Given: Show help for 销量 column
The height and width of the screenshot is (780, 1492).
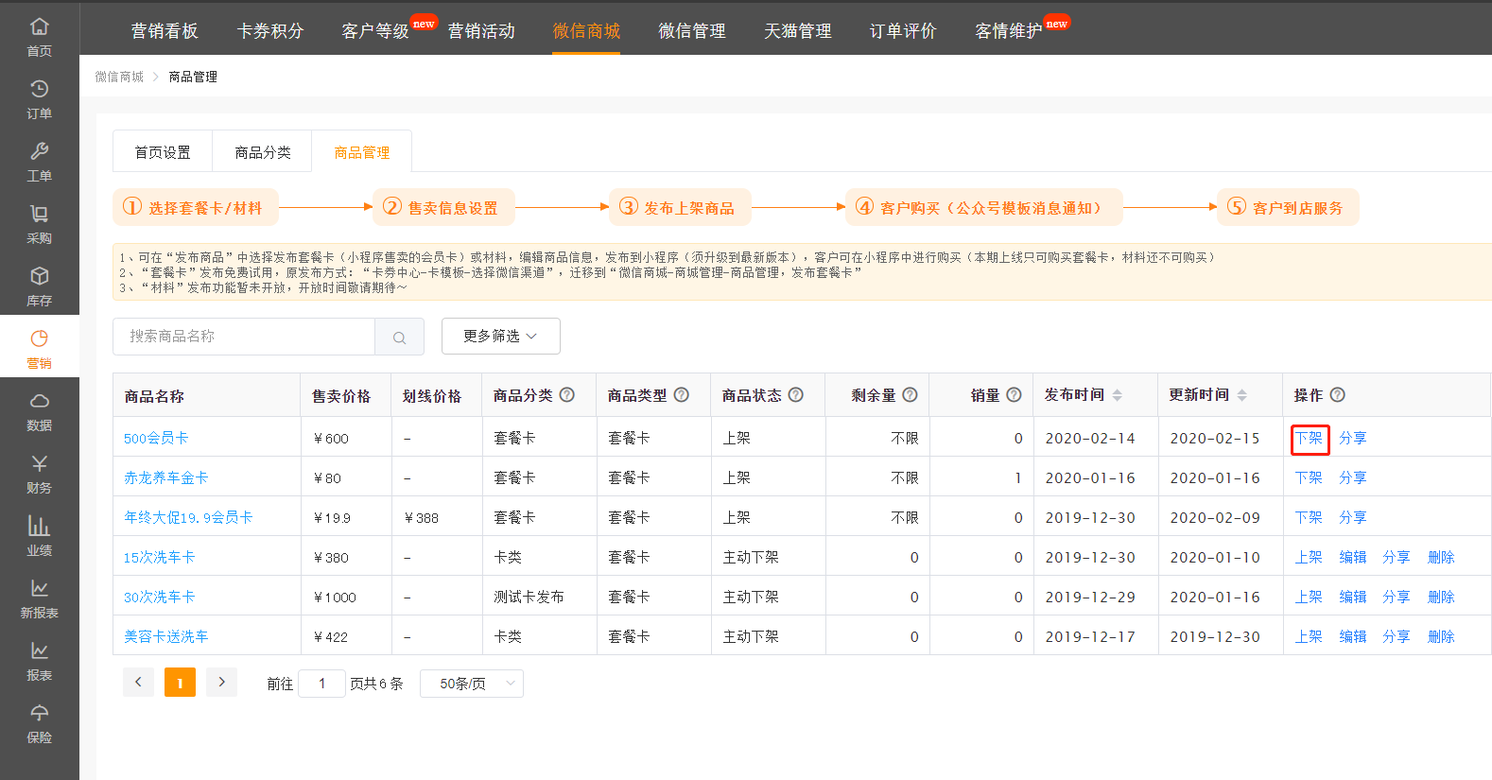Looking at the screenshot, I should click(1014, 395).
